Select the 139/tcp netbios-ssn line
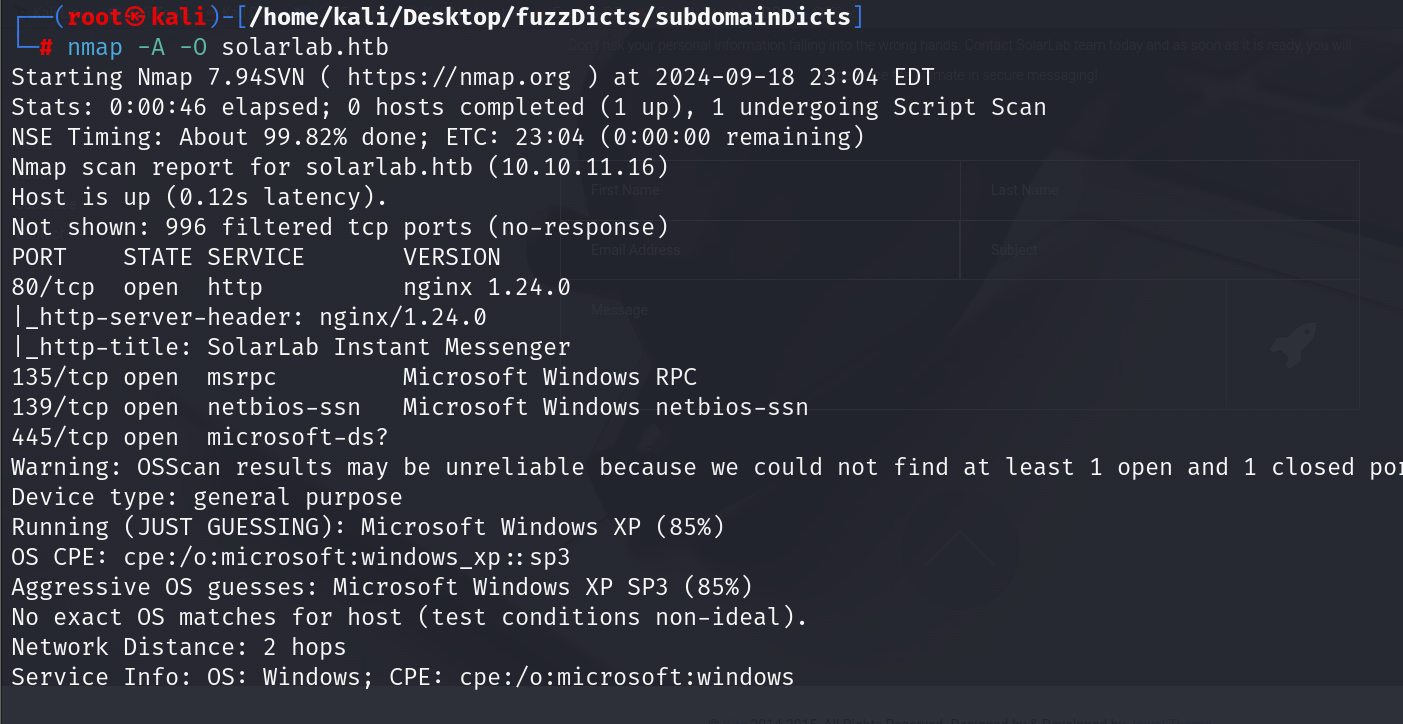 pyautogui.click(x=410, y=407)
